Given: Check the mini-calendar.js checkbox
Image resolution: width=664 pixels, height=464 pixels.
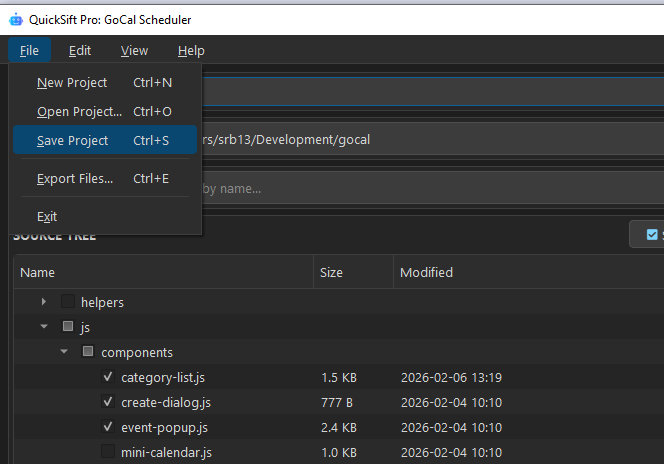Looking at the screenshot, I should coord(108,452).
